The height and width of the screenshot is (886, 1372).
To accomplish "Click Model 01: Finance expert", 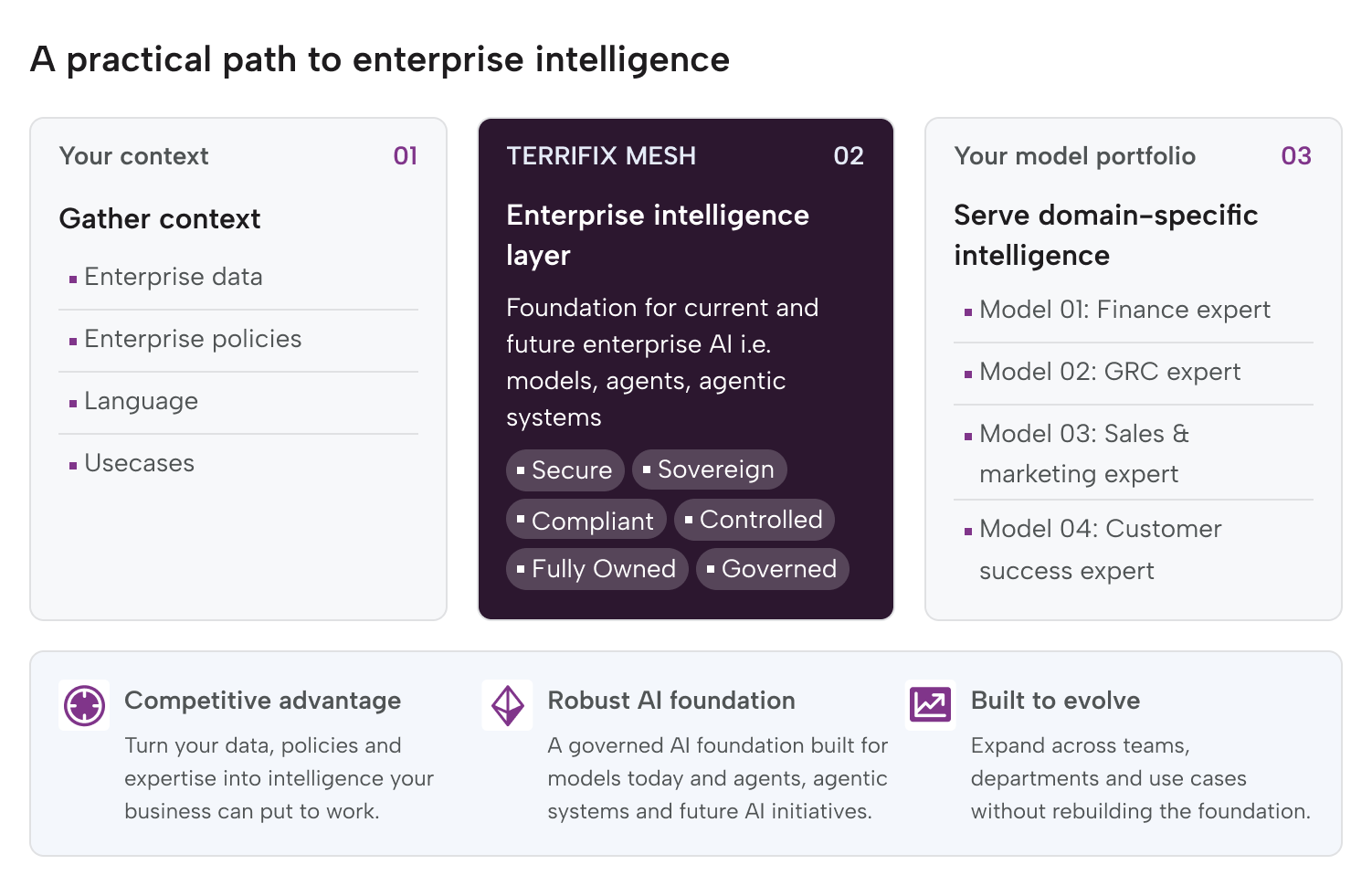I will point(1134,310).
